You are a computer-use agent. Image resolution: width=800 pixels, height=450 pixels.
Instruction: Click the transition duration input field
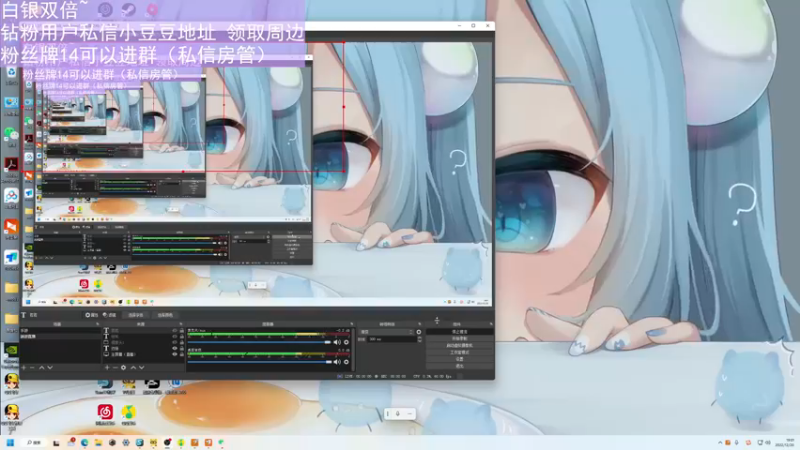(392, 339)
